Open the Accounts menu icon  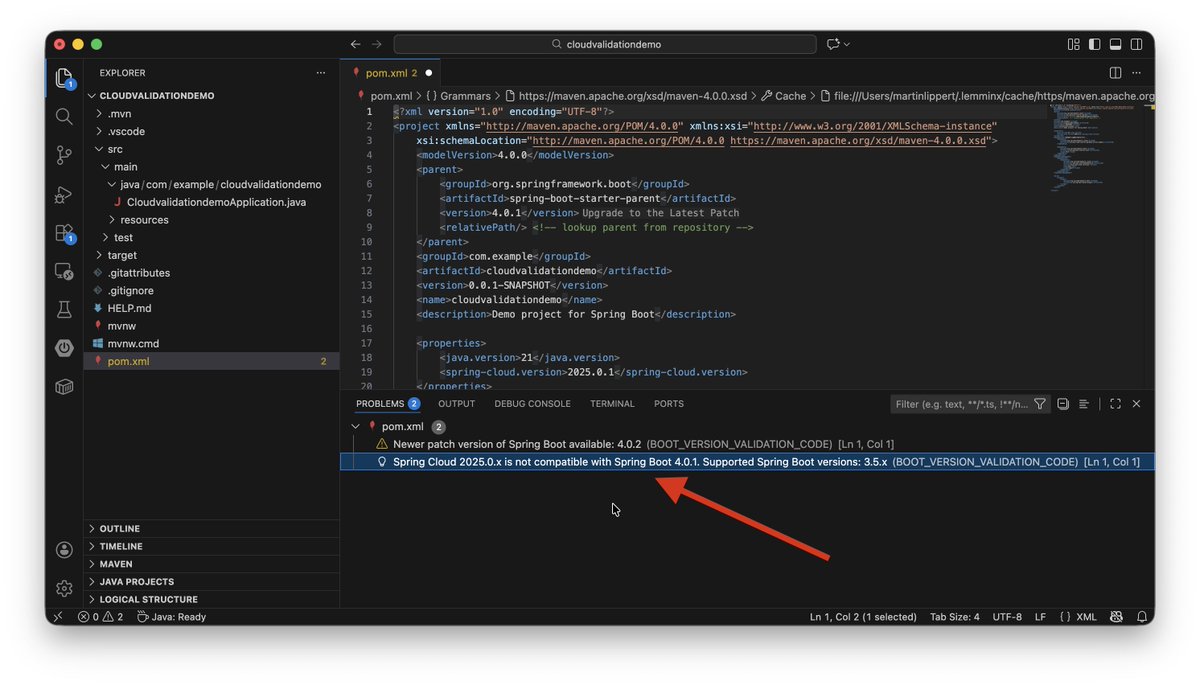click(x=64, y=549)
